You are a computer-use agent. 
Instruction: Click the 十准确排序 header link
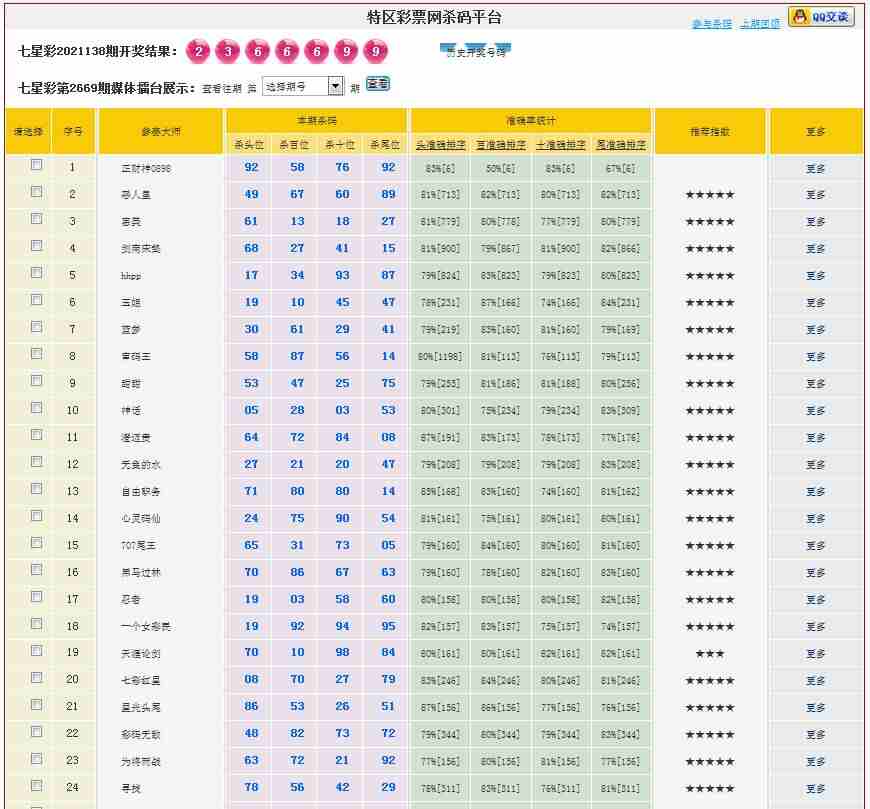click(560, 145)
